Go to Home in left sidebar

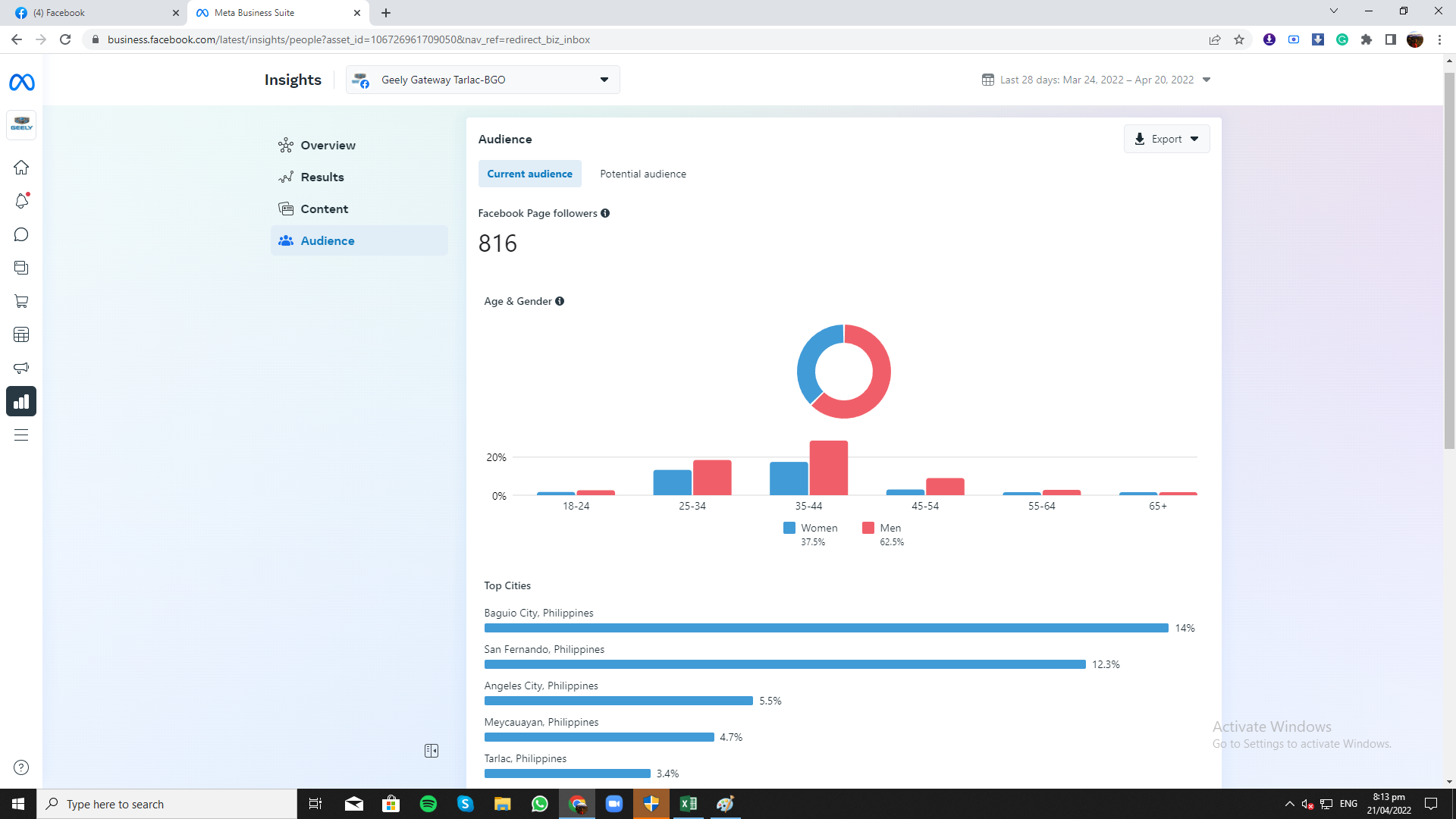(21, 168)
